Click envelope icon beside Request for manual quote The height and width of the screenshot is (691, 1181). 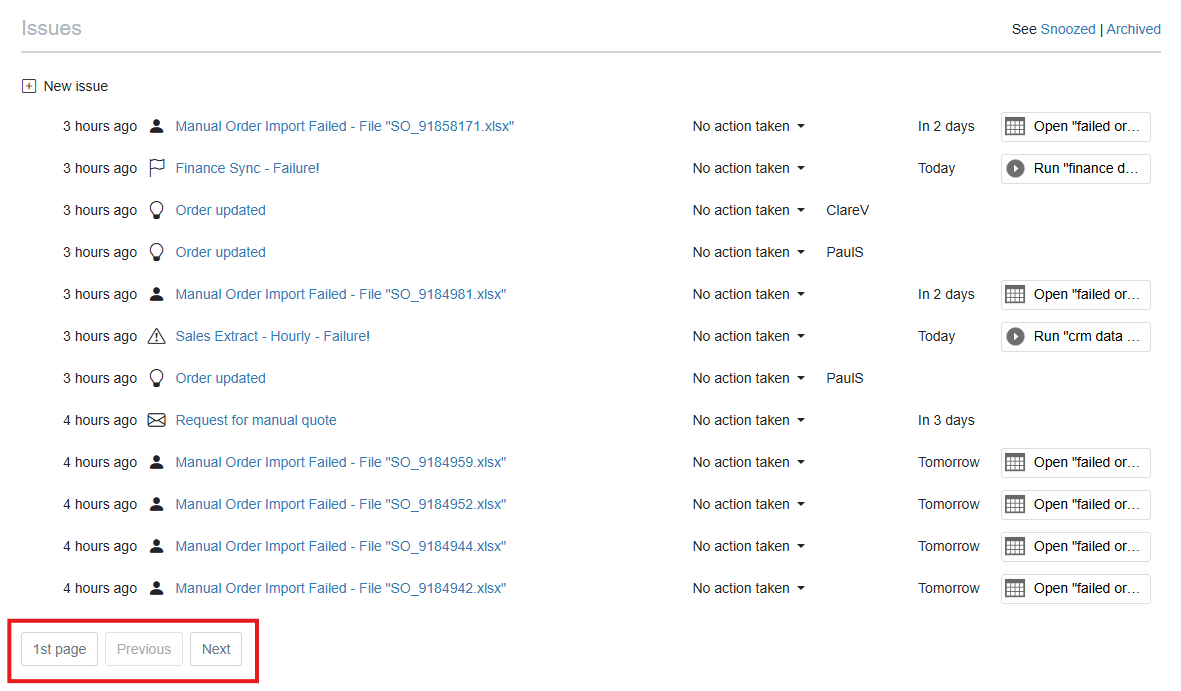click(x=157, y=420)
